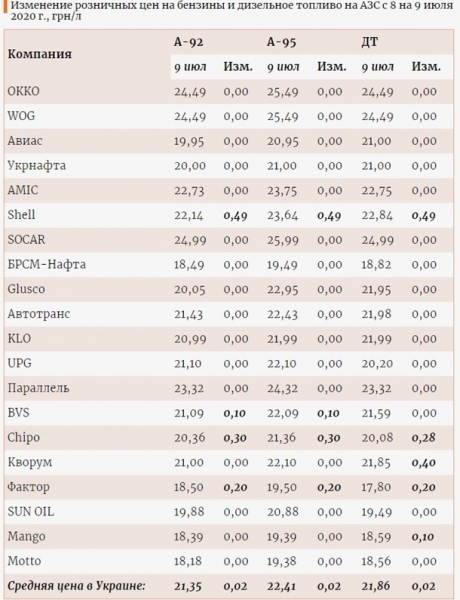Click the OKKO company row name
The height and width of the screenshot is (600, 460).
click(x=23, y=91)
